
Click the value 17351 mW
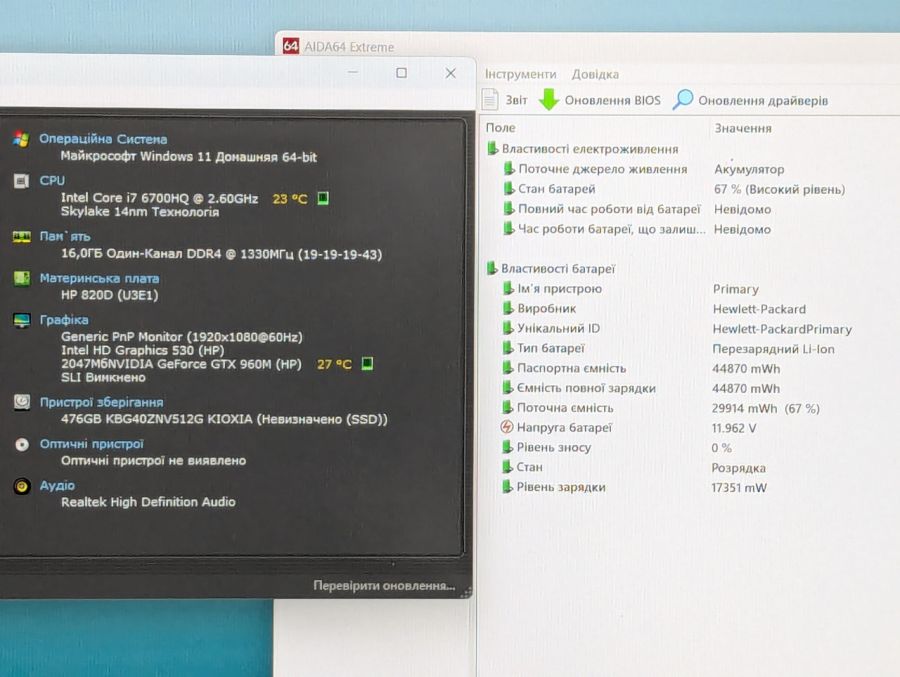click(x=739, y=488)
